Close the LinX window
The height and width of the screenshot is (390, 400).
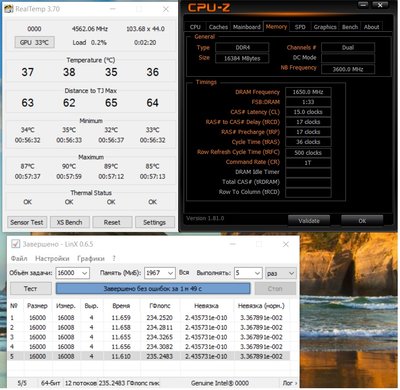coord(286,244)
